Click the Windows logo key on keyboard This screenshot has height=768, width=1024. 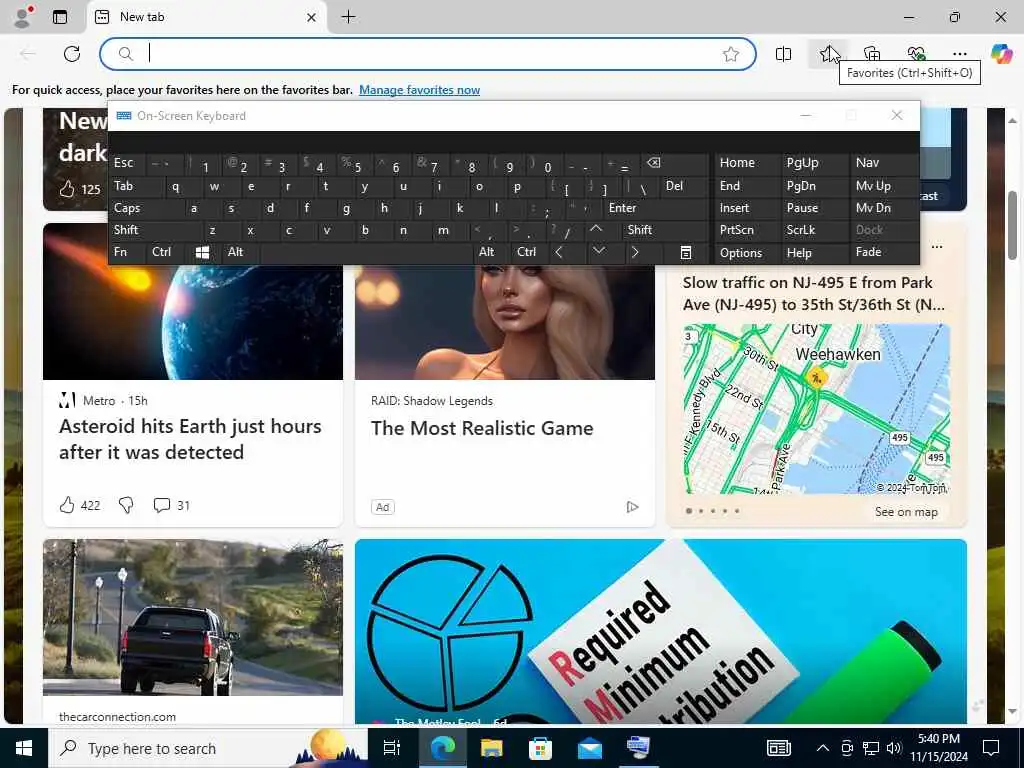point(202,253)
